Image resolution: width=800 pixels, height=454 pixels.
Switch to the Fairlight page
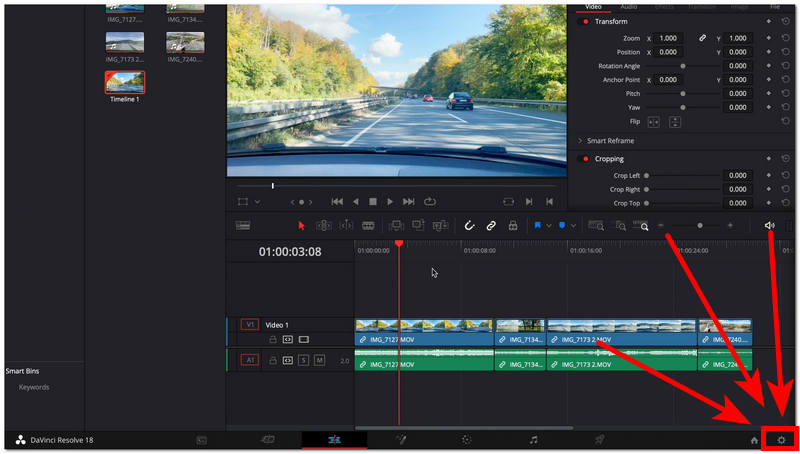click(533, 440)
